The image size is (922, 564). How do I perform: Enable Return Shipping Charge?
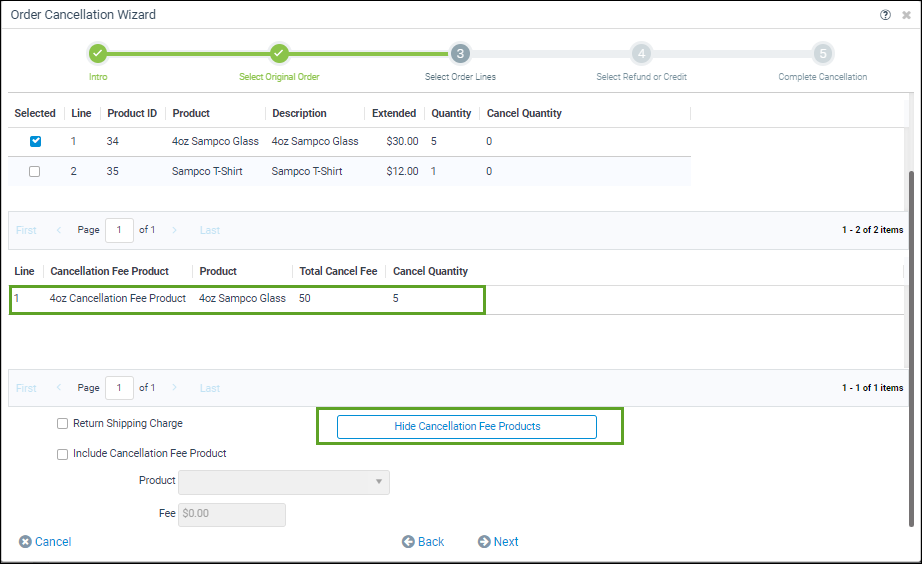[62, 423]
